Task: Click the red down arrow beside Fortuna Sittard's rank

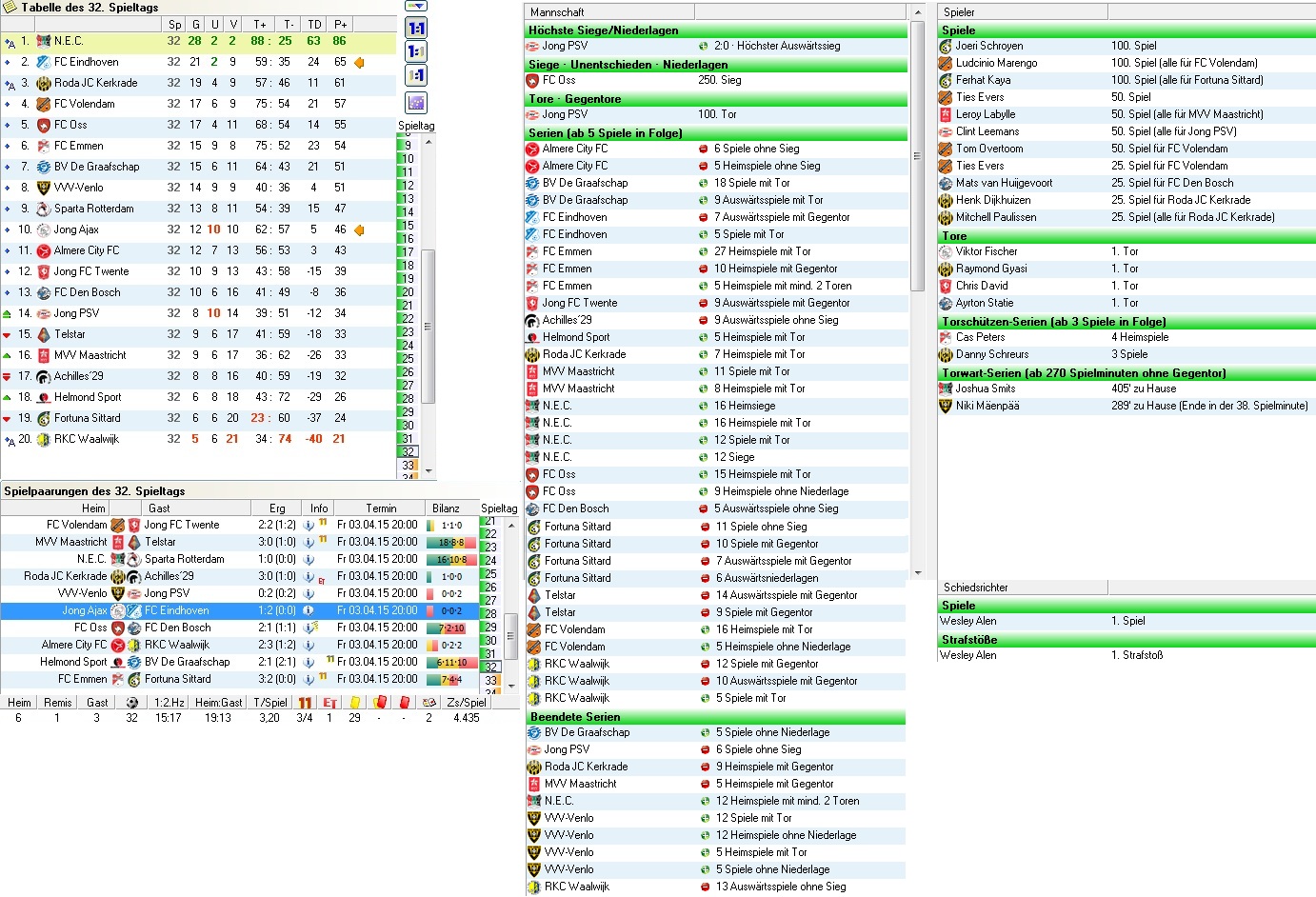Action: [8, 418]
